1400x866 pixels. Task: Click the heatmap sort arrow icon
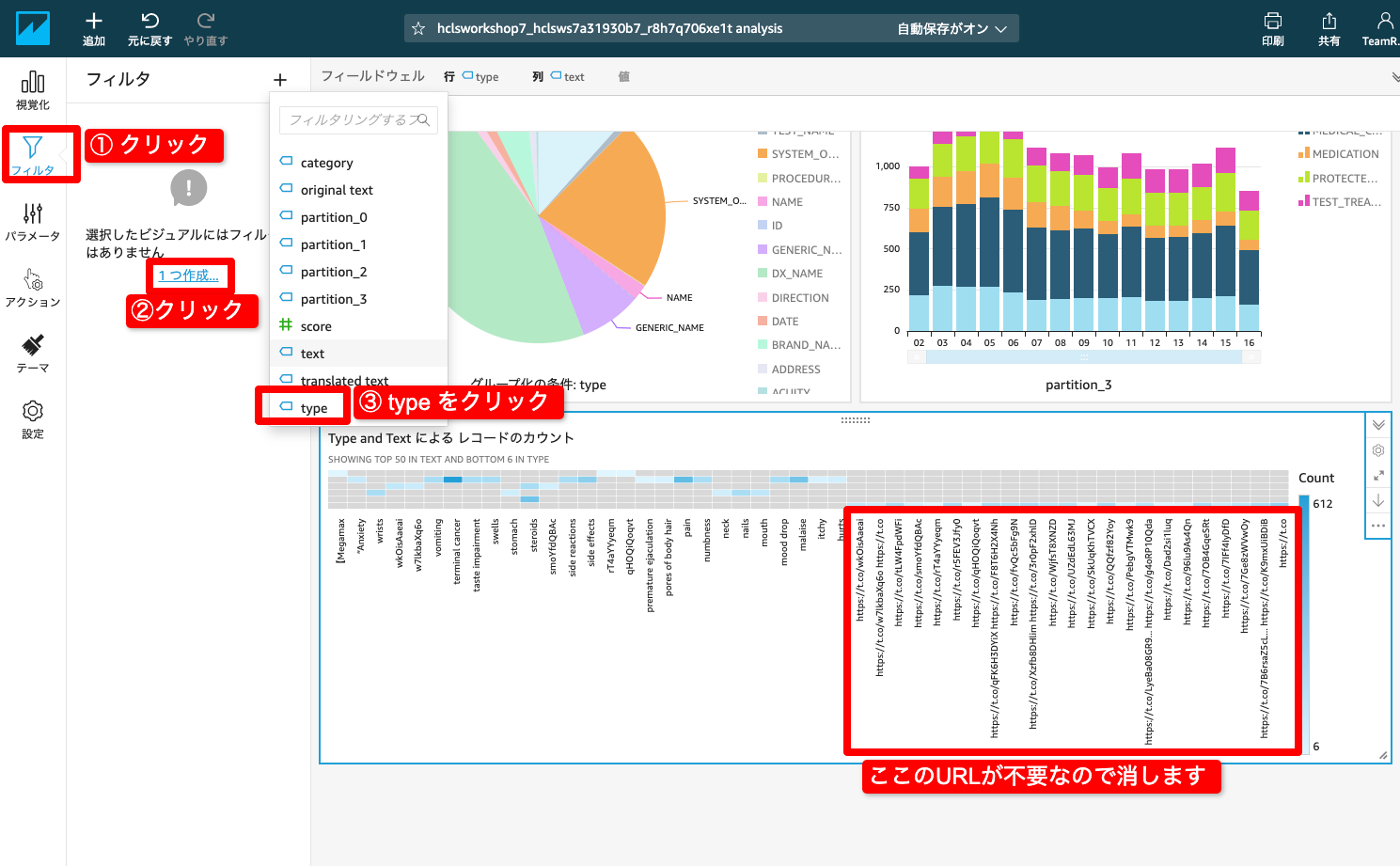point(1378,500)
